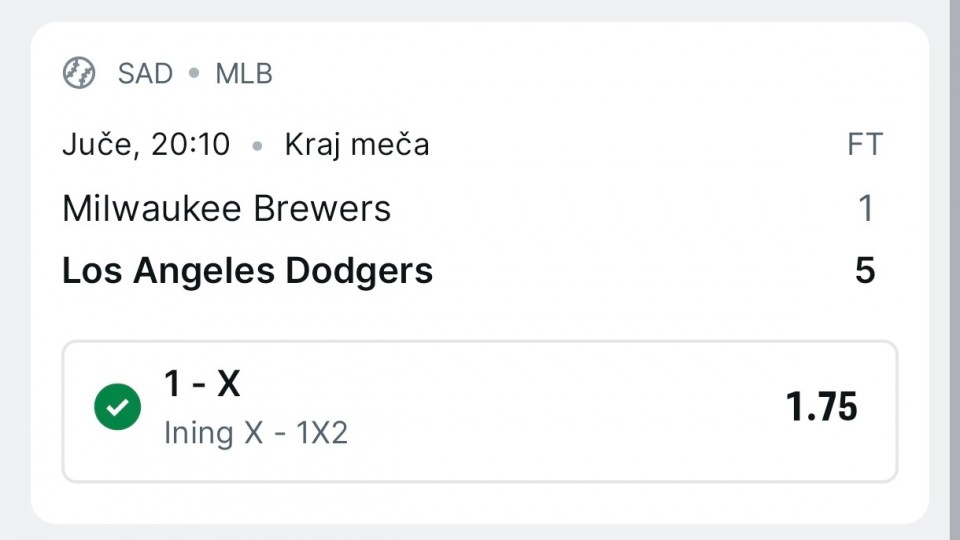Click the baseball sport icon
This screenshot has height=540, width=960.
[79, 73]
